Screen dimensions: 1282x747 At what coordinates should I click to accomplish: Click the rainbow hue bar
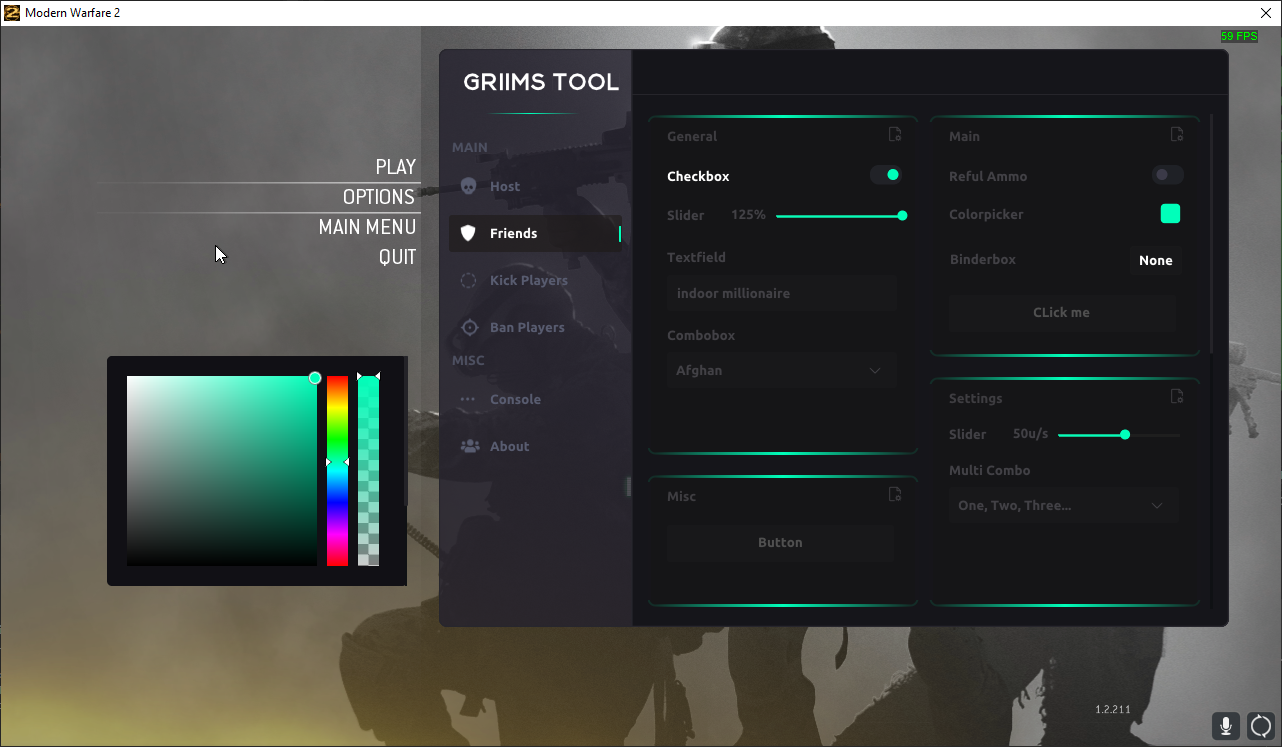[x=337, y=471]
